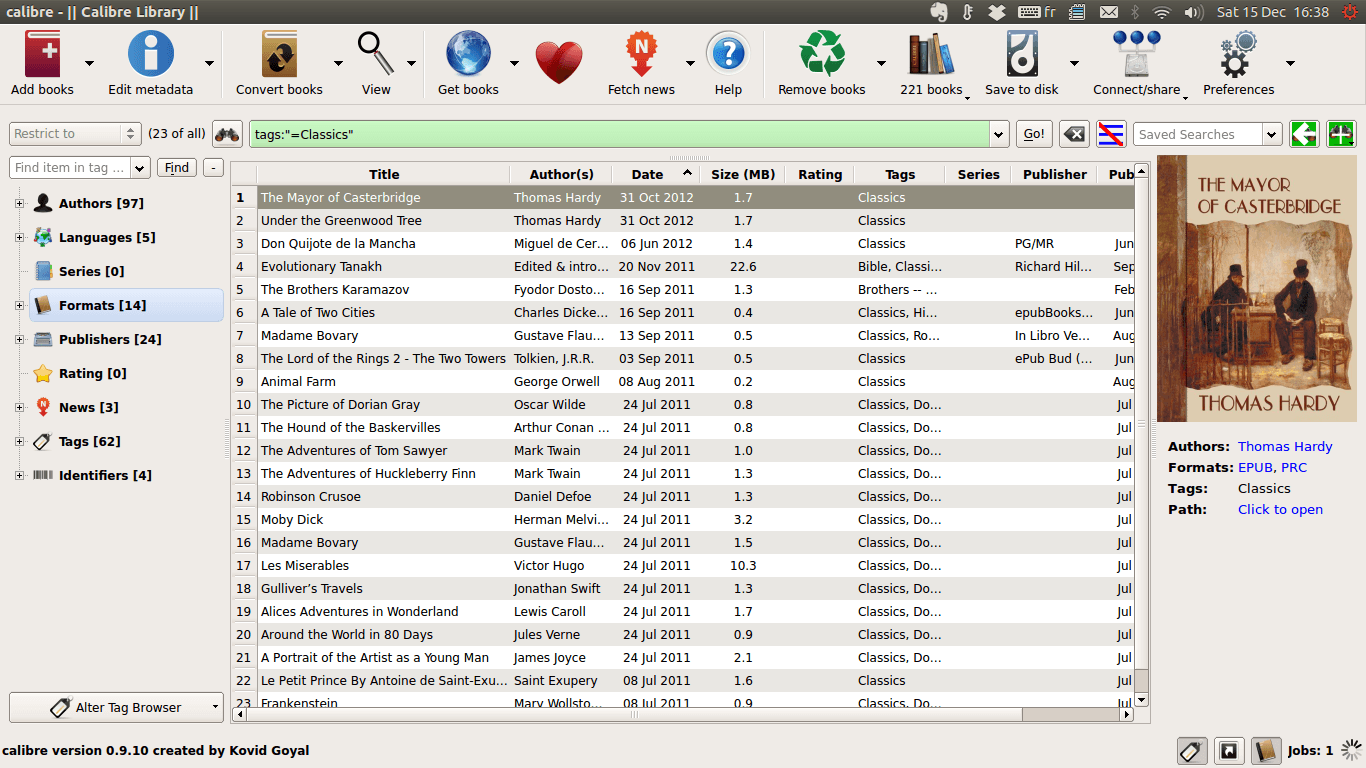Sort by the Title column header
1366x768 pixels.
coord(384,174)
